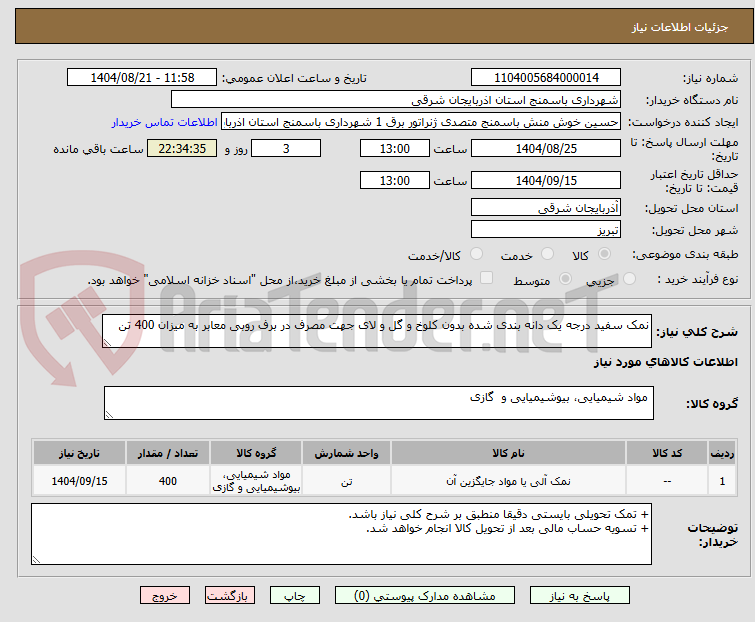
Task: Click the remaining time 22:34:35 field
Action: (182, 148)
